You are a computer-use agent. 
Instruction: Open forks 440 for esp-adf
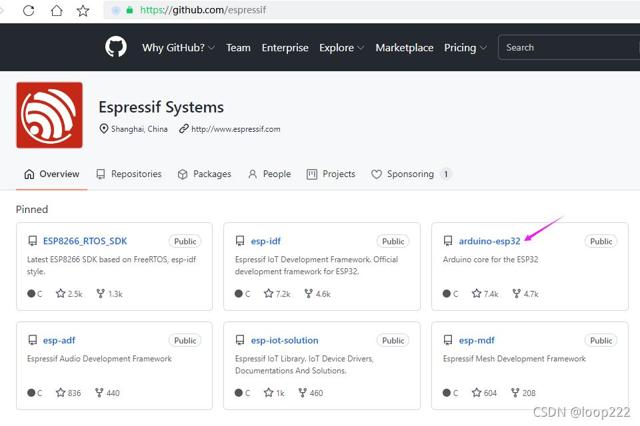coord(107,393)
